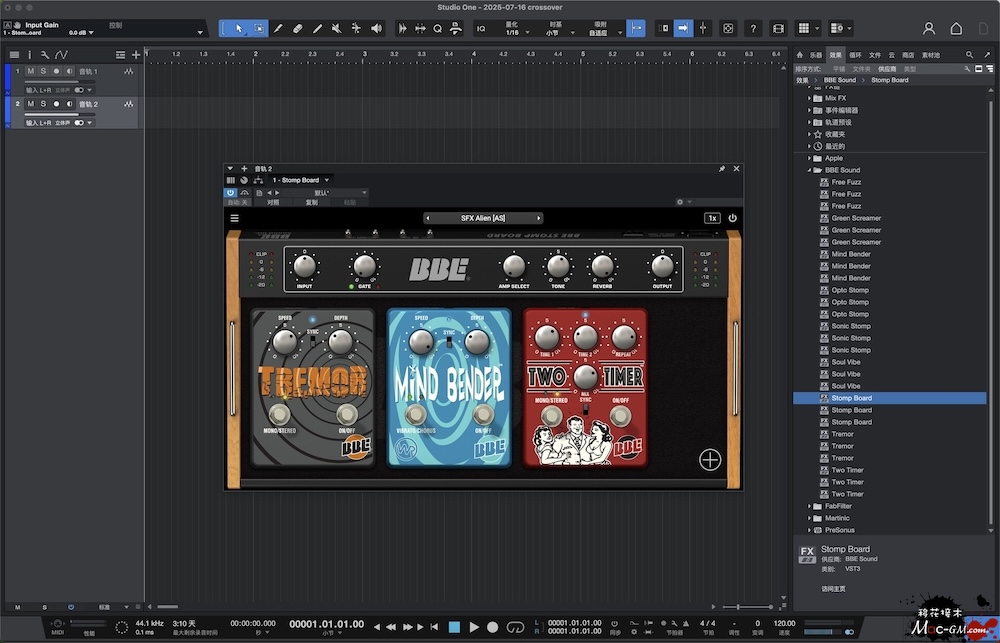Select Two Timer in the effects list

(847, 470)
